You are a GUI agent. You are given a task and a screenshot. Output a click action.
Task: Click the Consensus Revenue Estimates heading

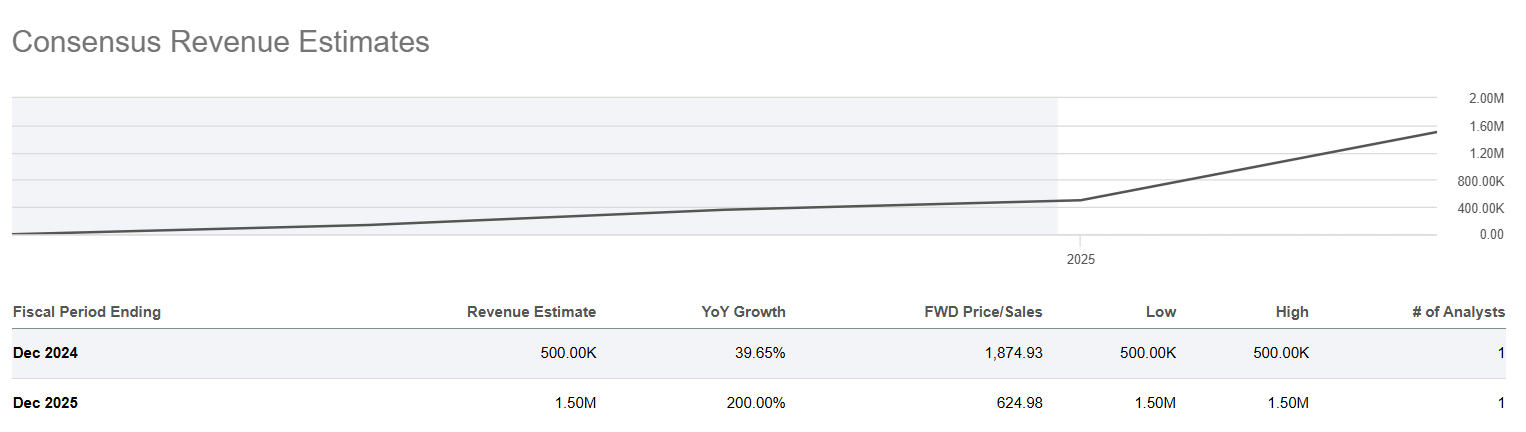pos(221,42)
